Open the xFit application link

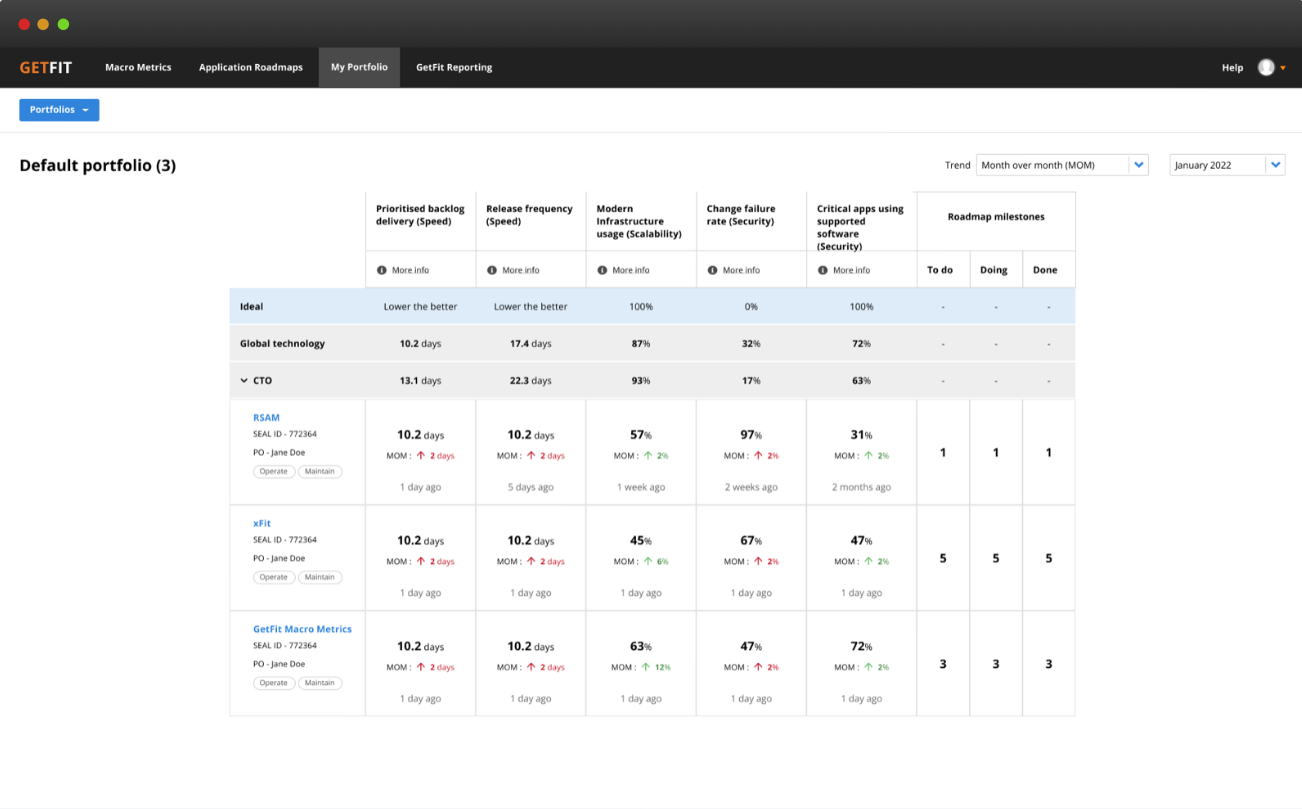point(261,523)
